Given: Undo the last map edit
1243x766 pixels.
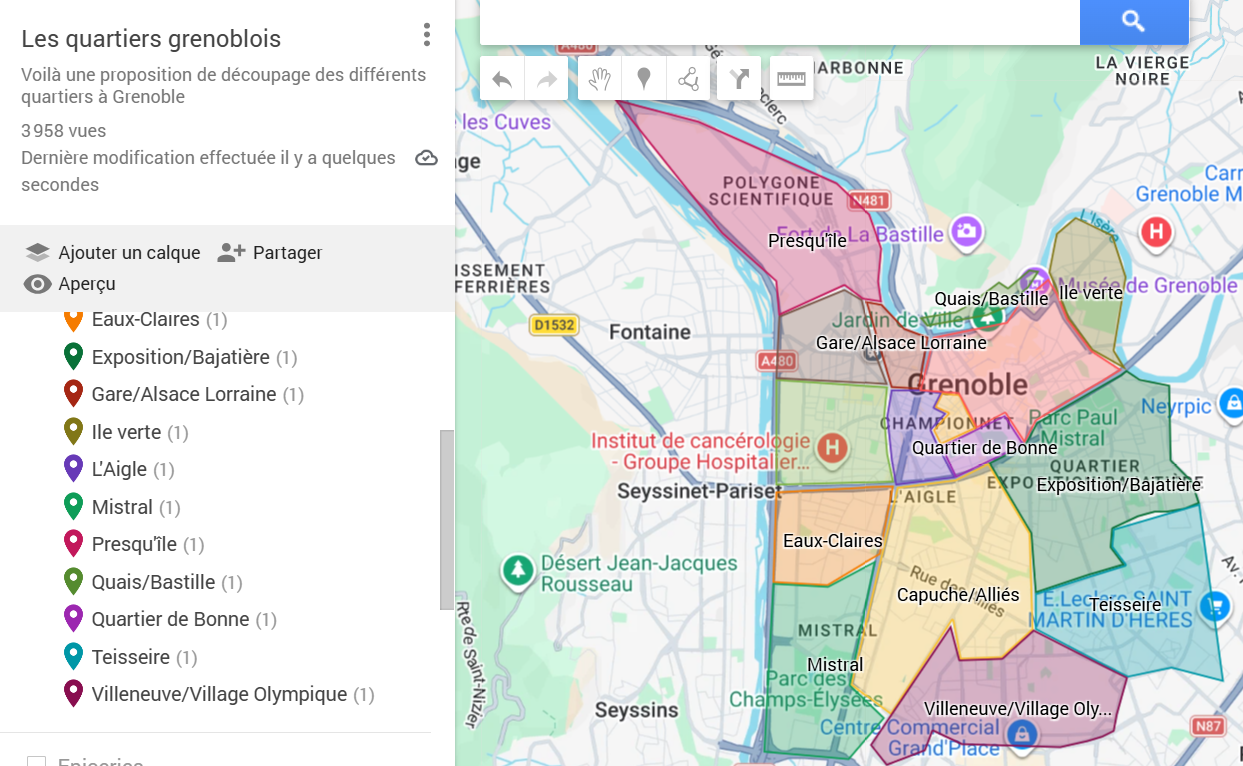Looking at the screenshot, I should click(x=502, y=79).
